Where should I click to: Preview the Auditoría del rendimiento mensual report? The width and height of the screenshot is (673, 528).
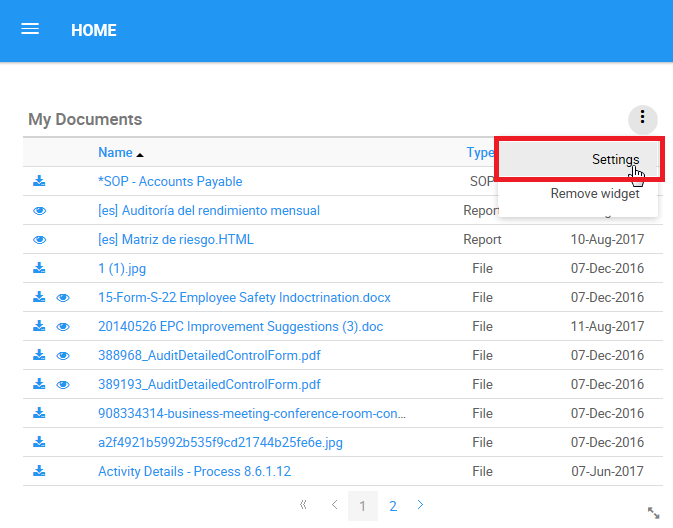[x=40, y=211]
